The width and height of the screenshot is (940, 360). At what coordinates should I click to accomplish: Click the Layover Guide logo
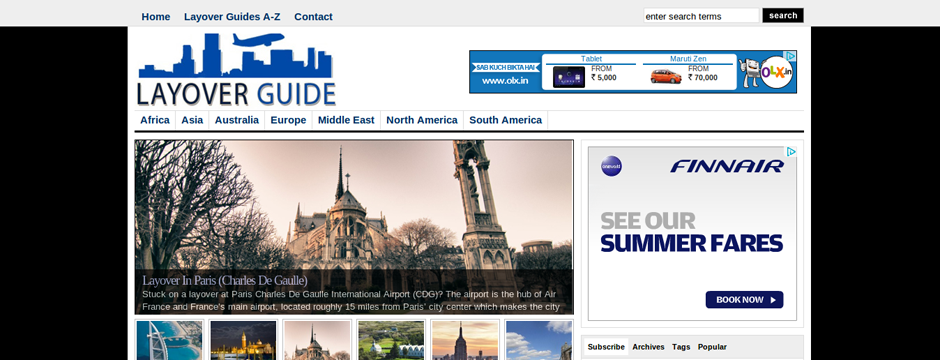coord(236,69)
